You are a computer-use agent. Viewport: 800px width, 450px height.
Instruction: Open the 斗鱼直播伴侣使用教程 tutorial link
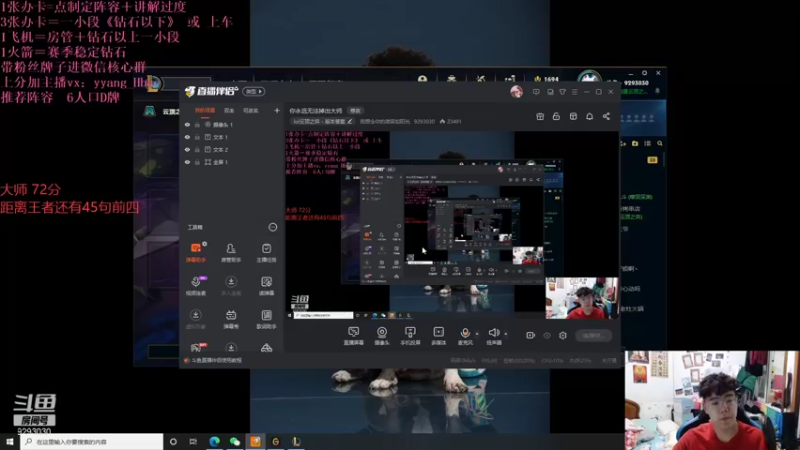coord(216,360)
